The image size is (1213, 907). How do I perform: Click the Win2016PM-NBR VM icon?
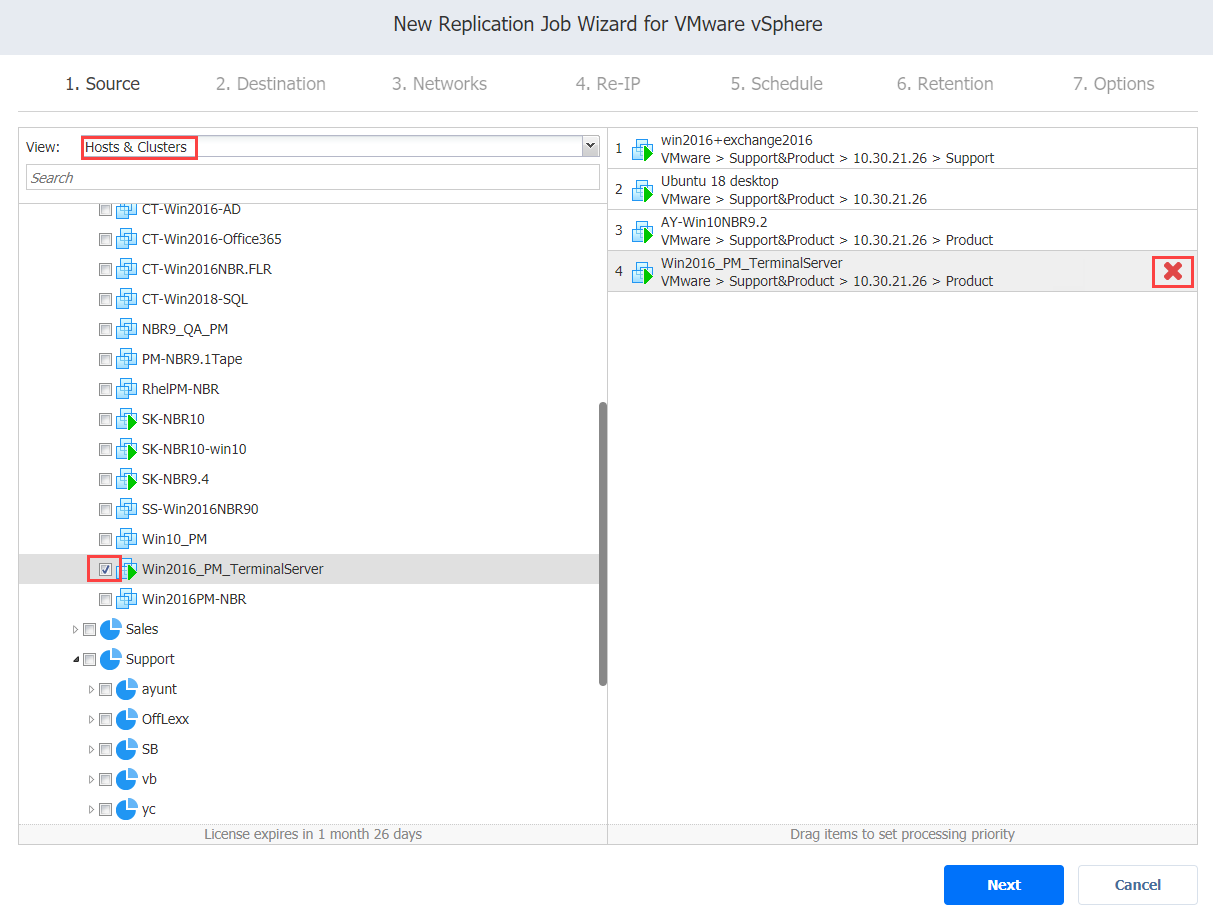tap(126, 600)
